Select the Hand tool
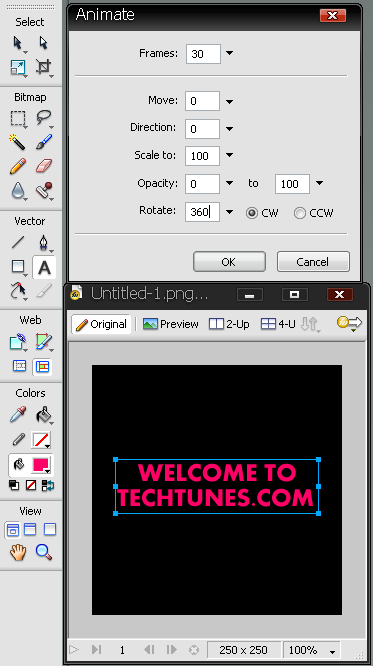373x666 pixels. tap(18, 552)
